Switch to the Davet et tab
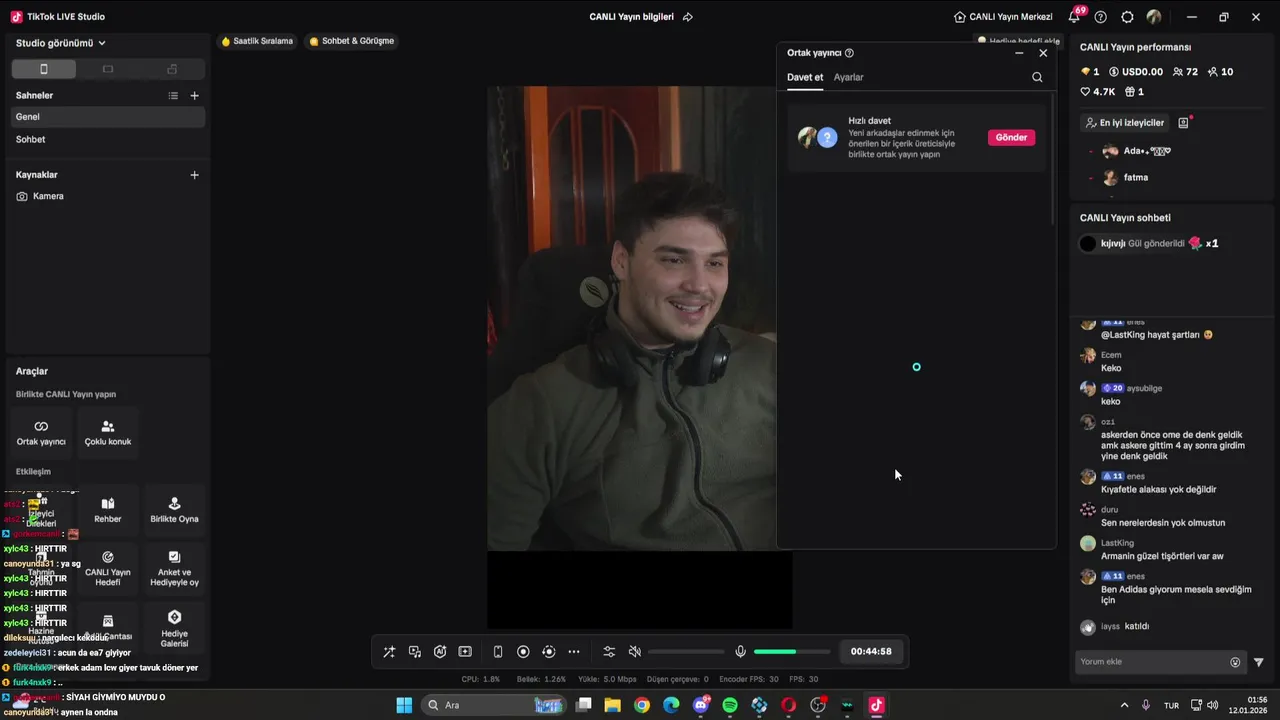Screen dimensions: 1280x720 [x=805, y=77]
